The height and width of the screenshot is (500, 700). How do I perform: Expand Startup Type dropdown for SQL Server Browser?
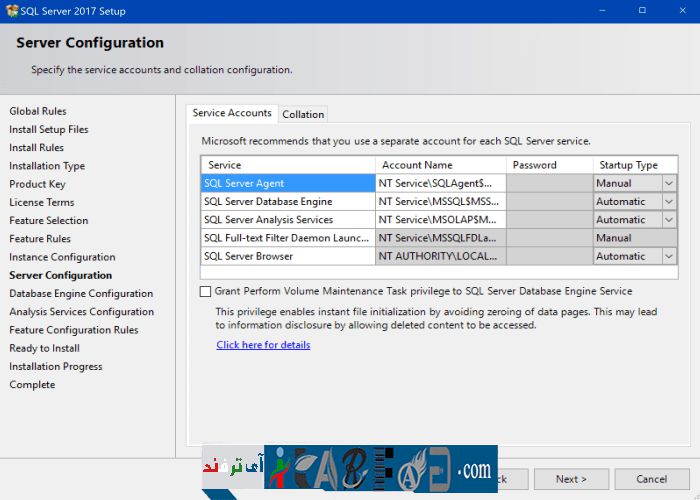[x=669, y=256]
